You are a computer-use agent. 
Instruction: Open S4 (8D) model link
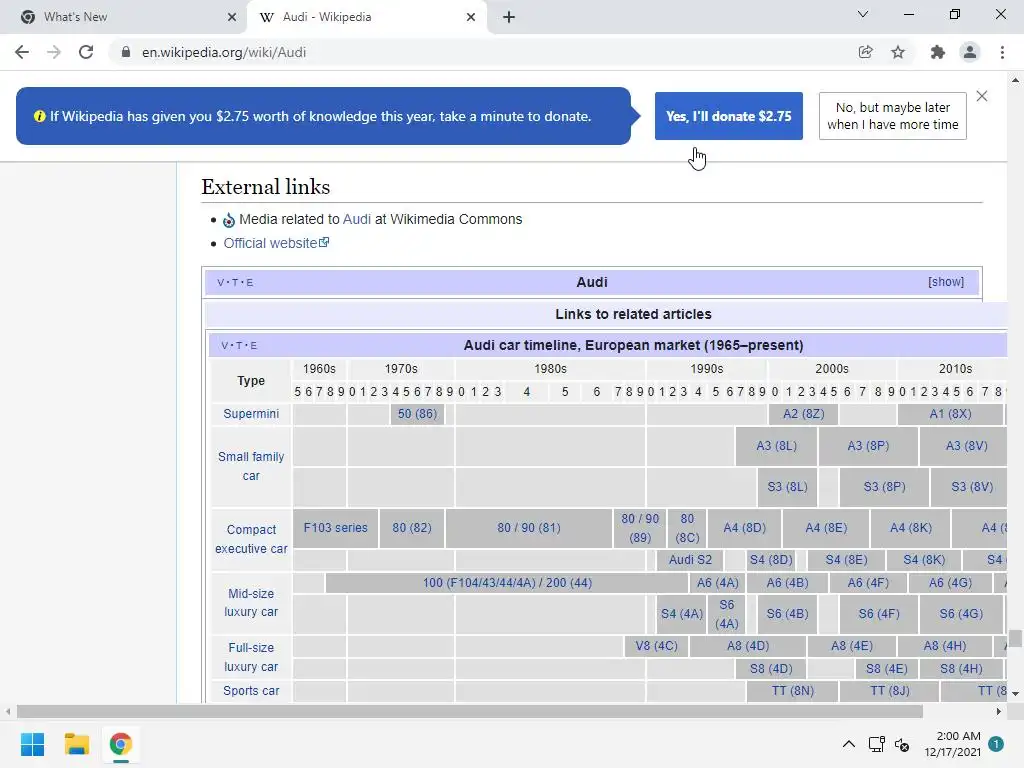pos(771,560)
